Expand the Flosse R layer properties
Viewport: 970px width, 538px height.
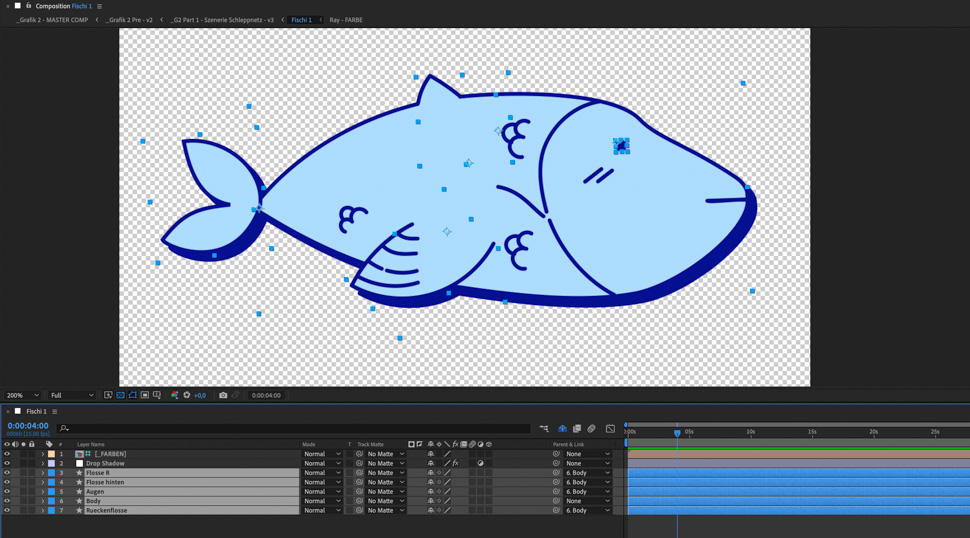click(x=43, y=473)
